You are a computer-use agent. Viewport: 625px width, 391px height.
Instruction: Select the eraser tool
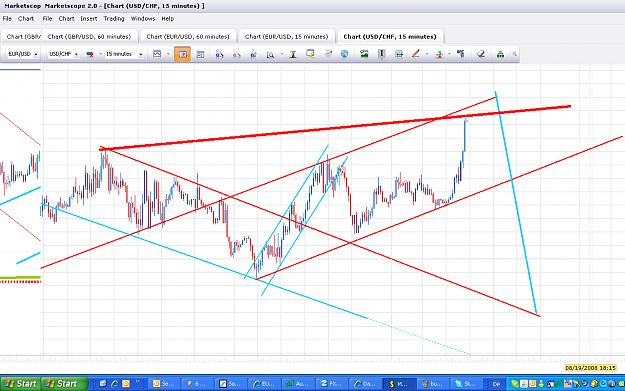(481, 54)
